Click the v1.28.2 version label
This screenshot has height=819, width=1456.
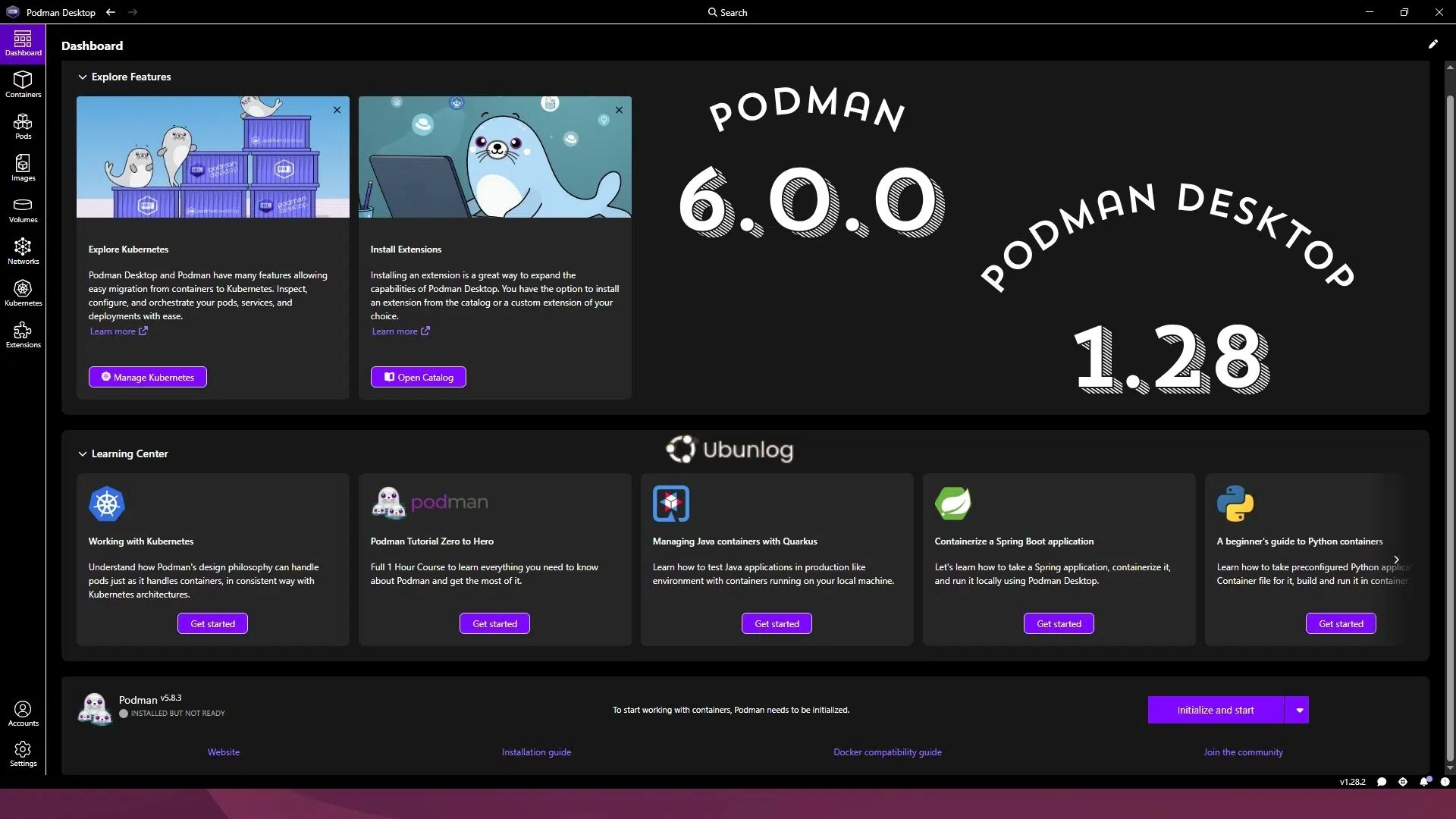tap(1352, 782)
